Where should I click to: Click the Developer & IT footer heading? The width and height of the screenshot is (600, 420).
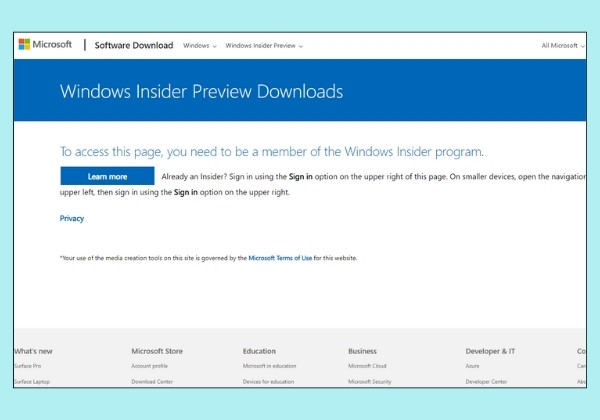tap(490, 351)
